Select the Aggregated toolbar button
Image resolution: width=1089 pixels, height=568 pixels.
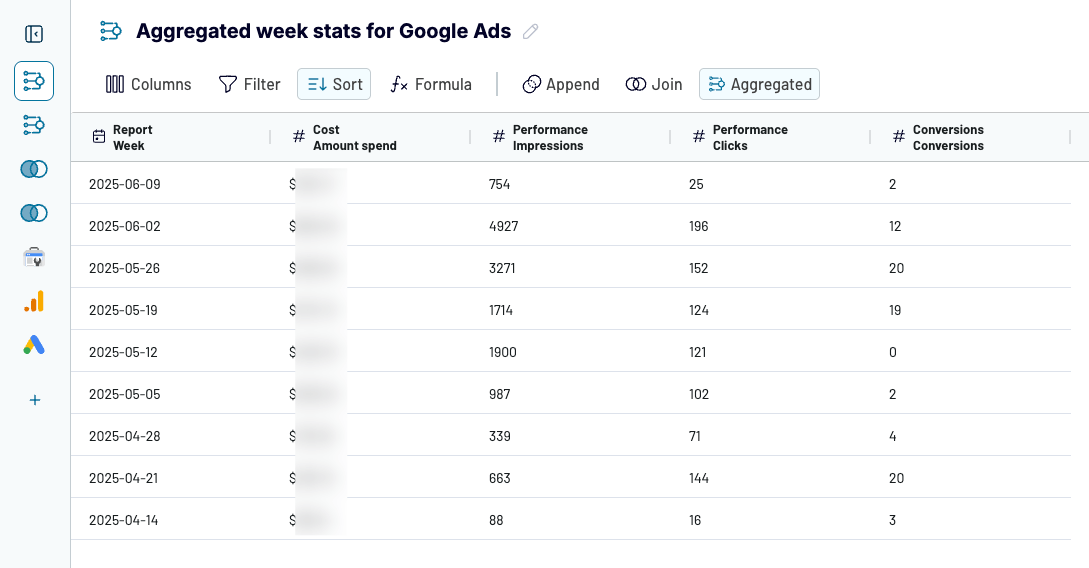click(759, 85)
